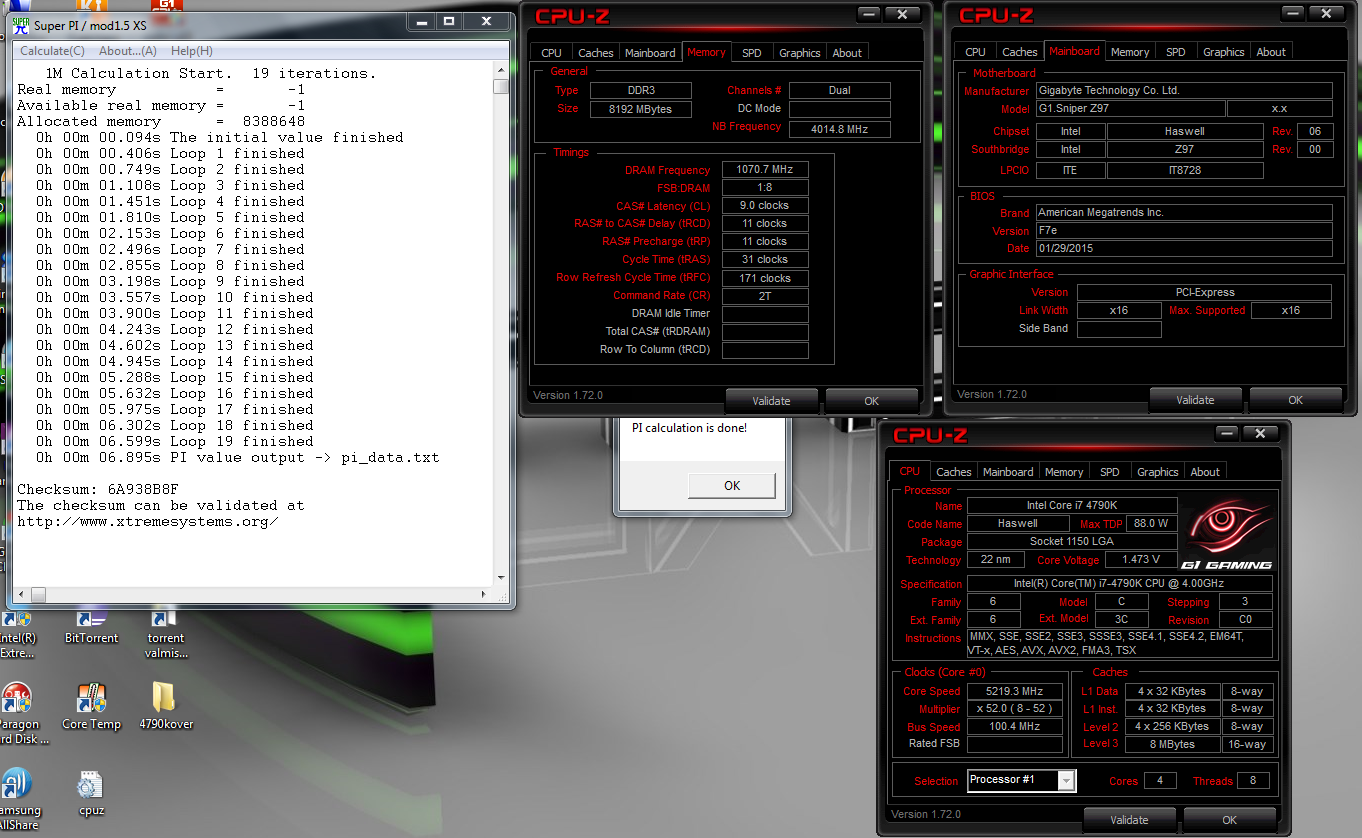Click the Checksum: 6A938B8F line in Super PI
This screenshot has width=1362, height=838.
(x=98, y=489)
